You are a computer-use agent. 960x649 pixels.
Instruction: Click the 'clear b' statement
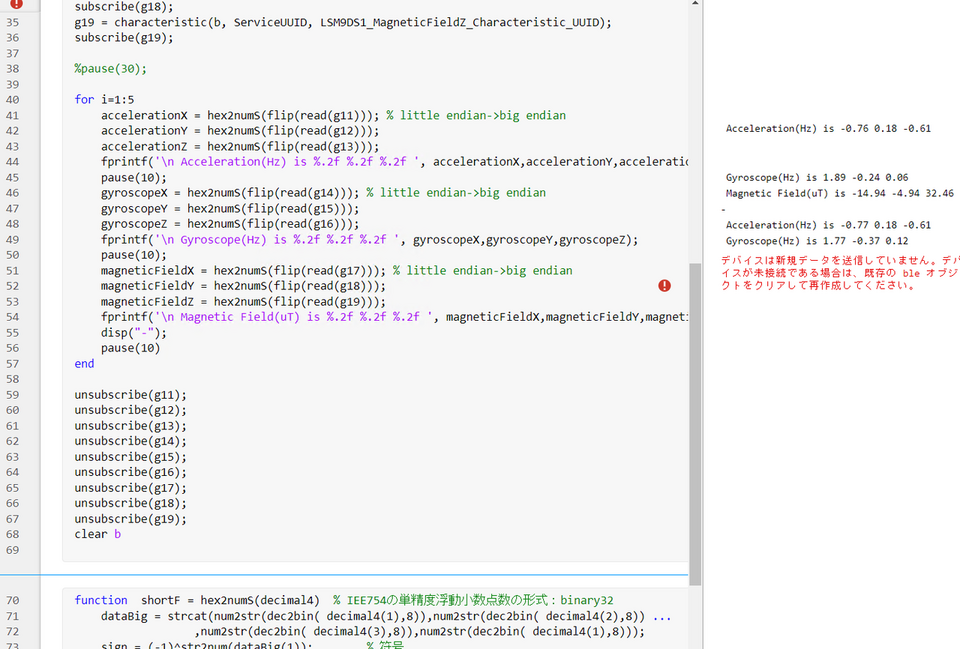97,535
